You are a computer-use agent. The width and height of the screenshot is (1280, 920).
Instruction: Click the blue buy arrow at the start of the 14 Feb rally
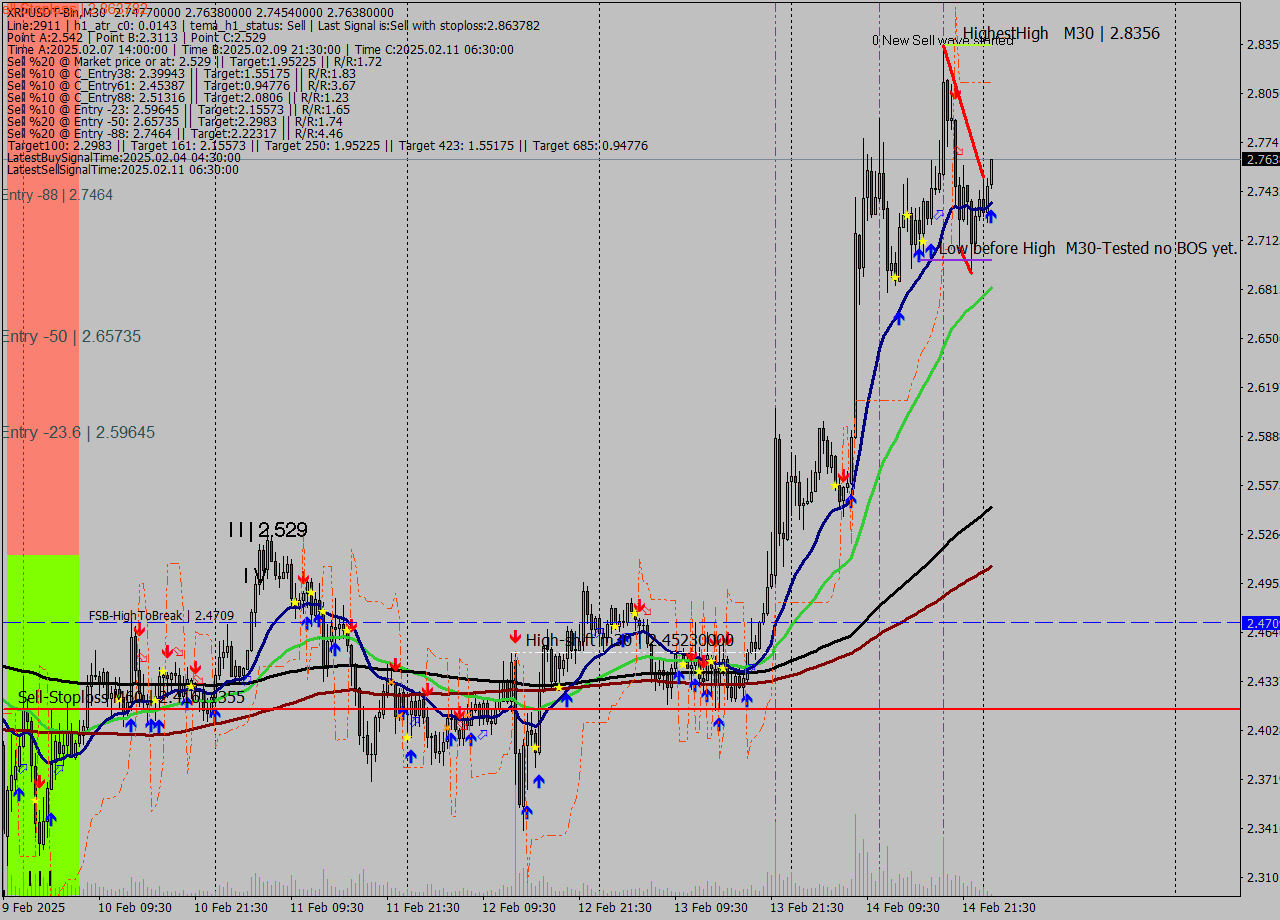pos(850,502)
